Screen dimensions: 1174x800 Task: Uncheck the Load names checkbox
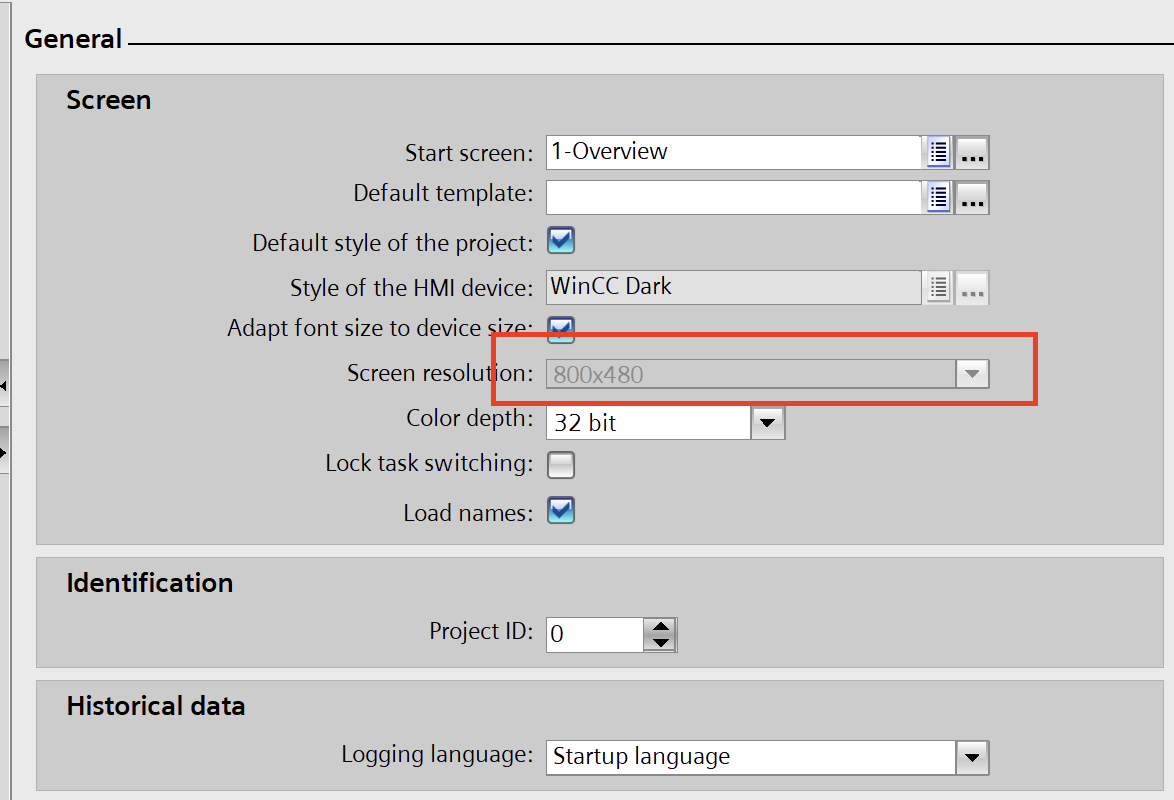pyautogui.click(x=561, y=511)
